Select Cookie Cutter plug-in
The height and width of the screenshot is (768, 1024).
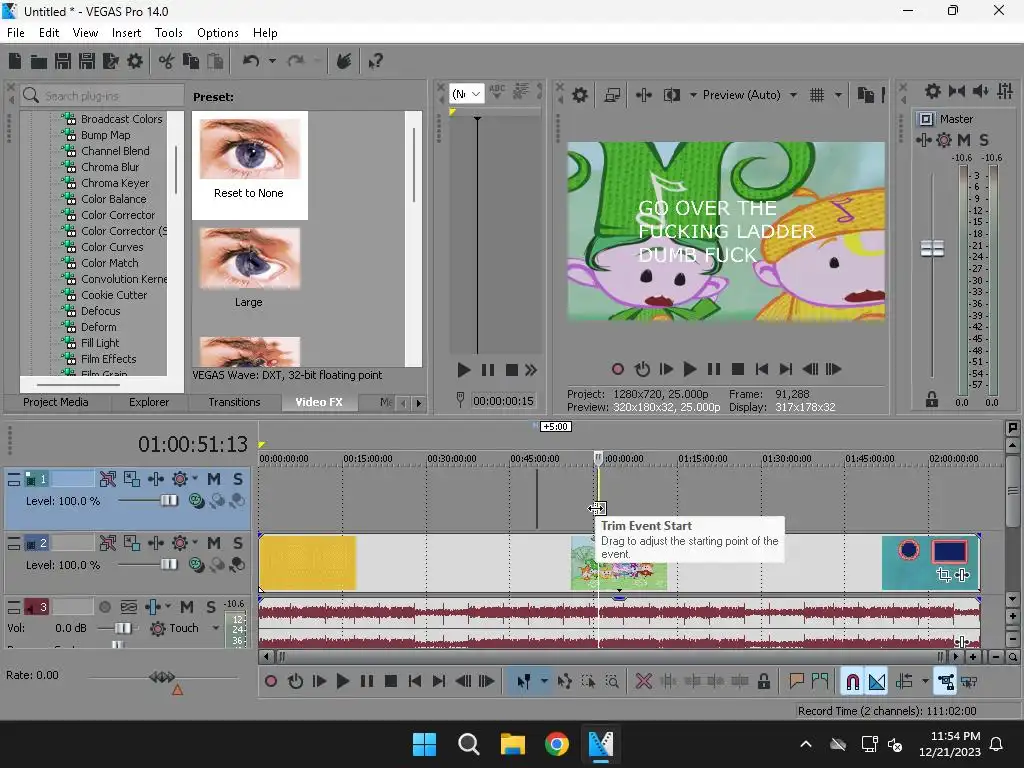114,295
